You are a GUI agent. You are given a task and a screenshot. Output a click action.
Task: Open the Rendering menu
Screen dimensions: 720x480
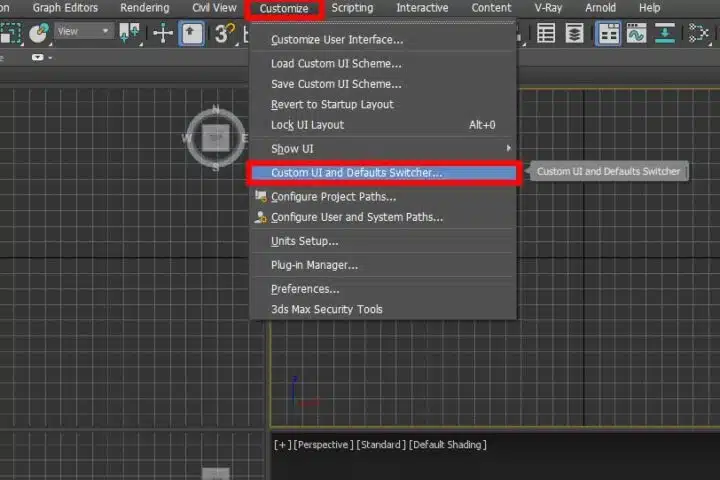145,8
